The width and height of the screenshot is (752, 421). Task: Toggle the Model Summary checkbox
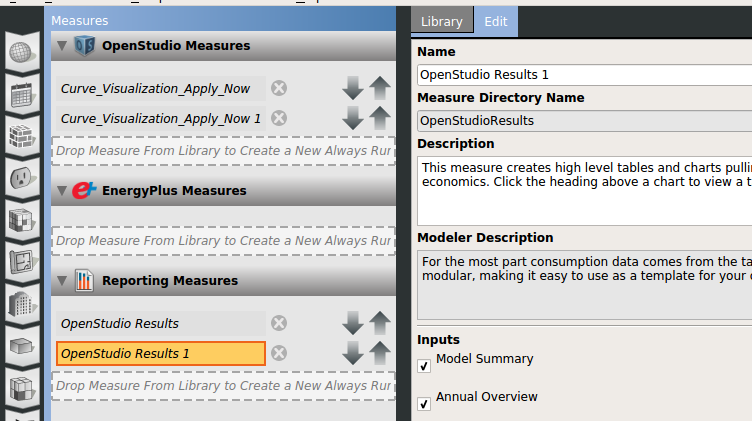[x=424, y=366]
